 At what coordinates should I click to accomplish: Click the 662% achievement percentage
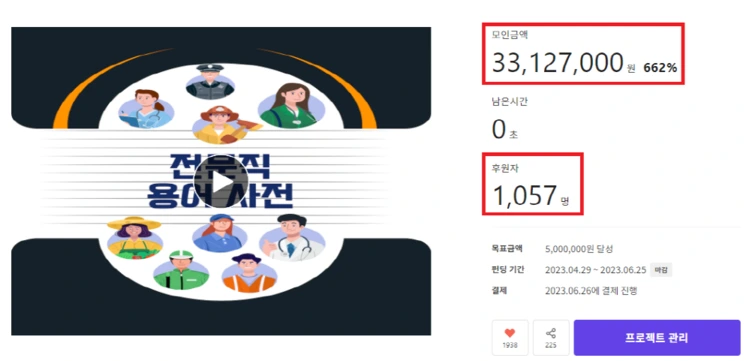point(660,68)
